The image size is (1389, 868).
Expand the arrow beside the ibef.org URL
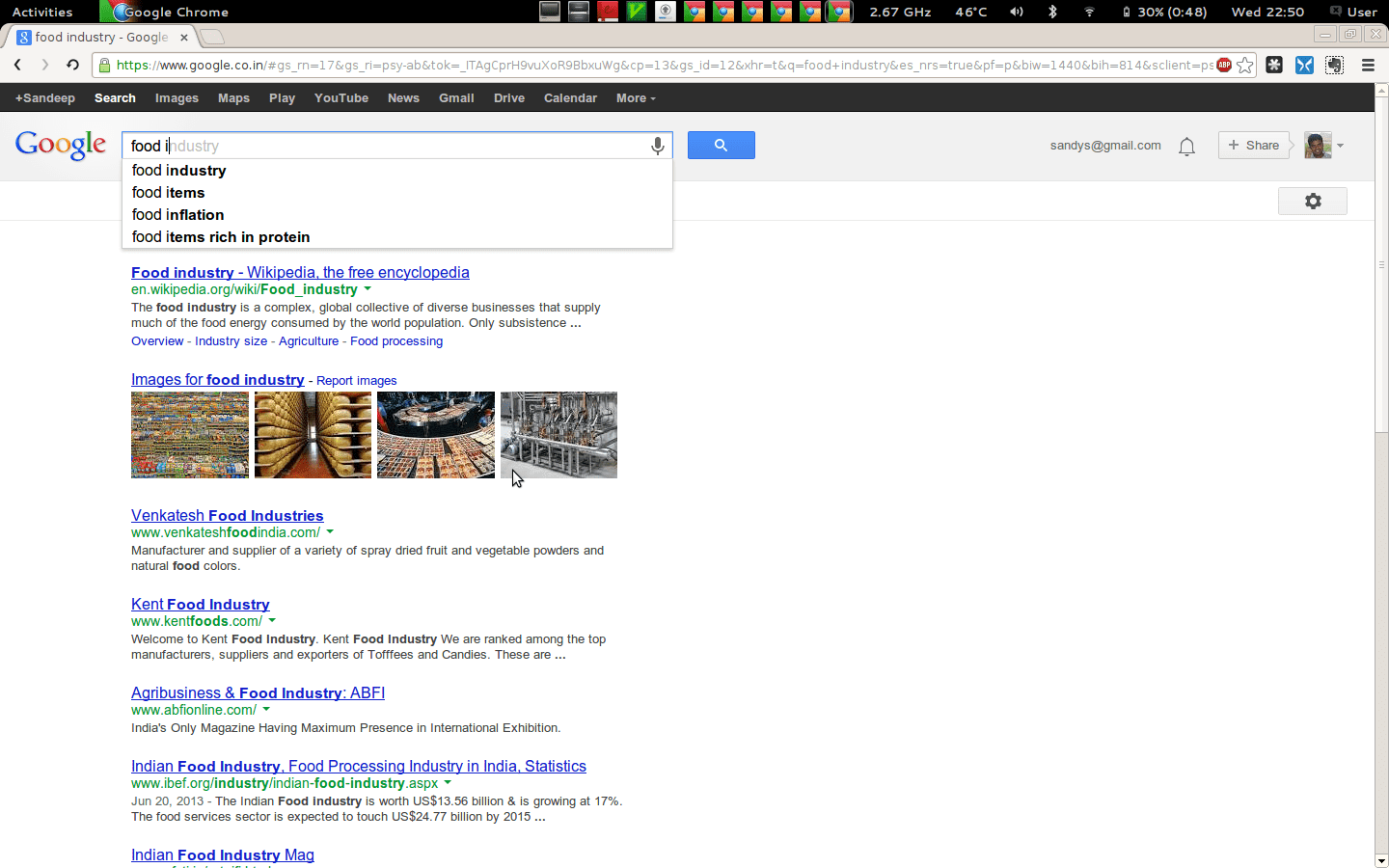click(448, 783)
